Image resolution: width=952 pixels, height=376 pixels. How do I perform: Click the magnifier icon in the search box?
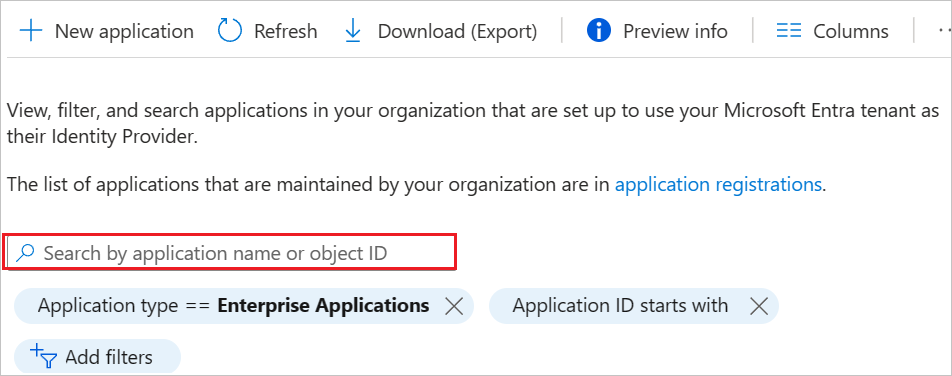[25, 253]
